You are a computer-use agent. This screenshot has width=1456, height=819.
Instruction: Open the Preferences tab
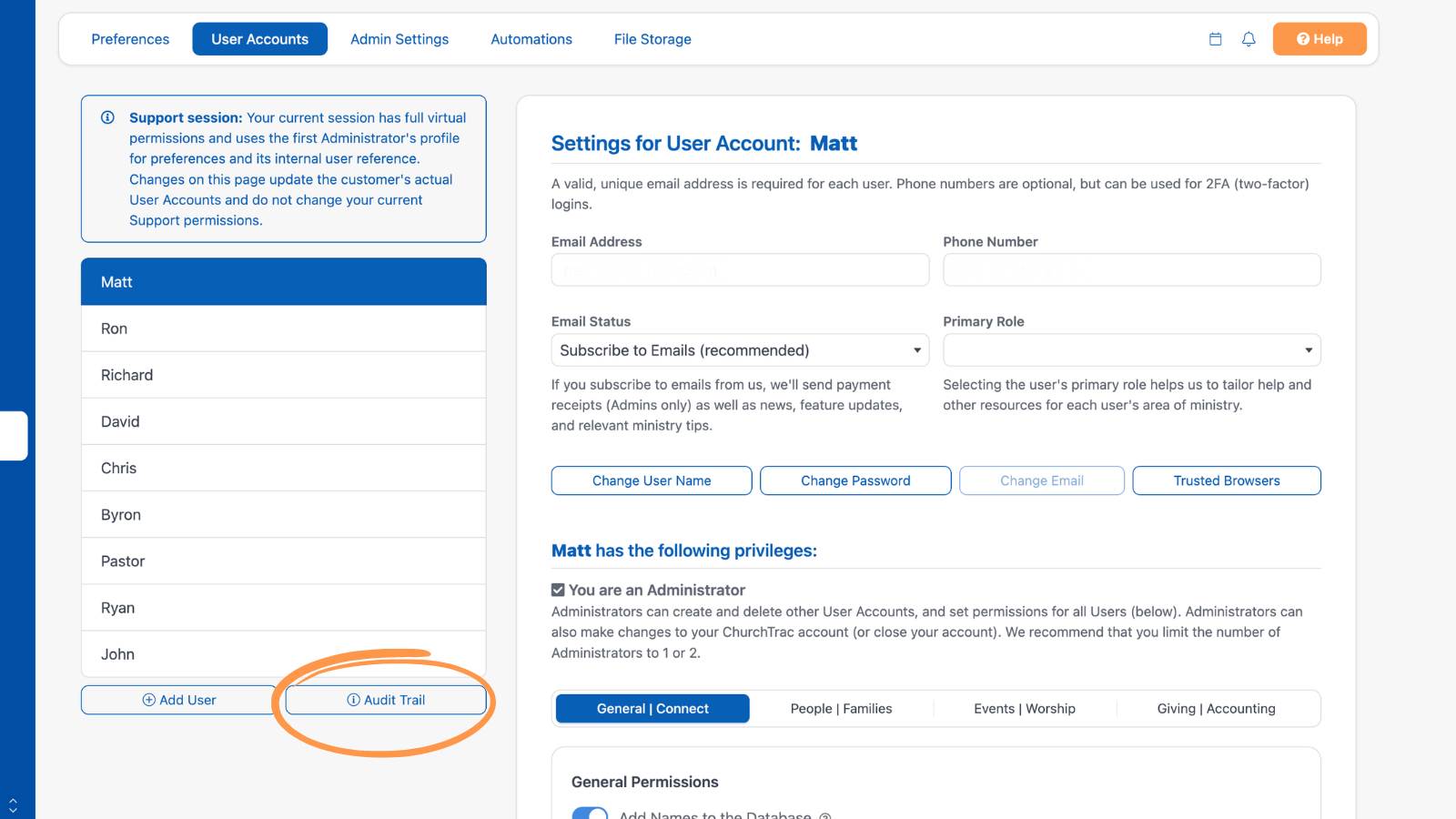130,39
